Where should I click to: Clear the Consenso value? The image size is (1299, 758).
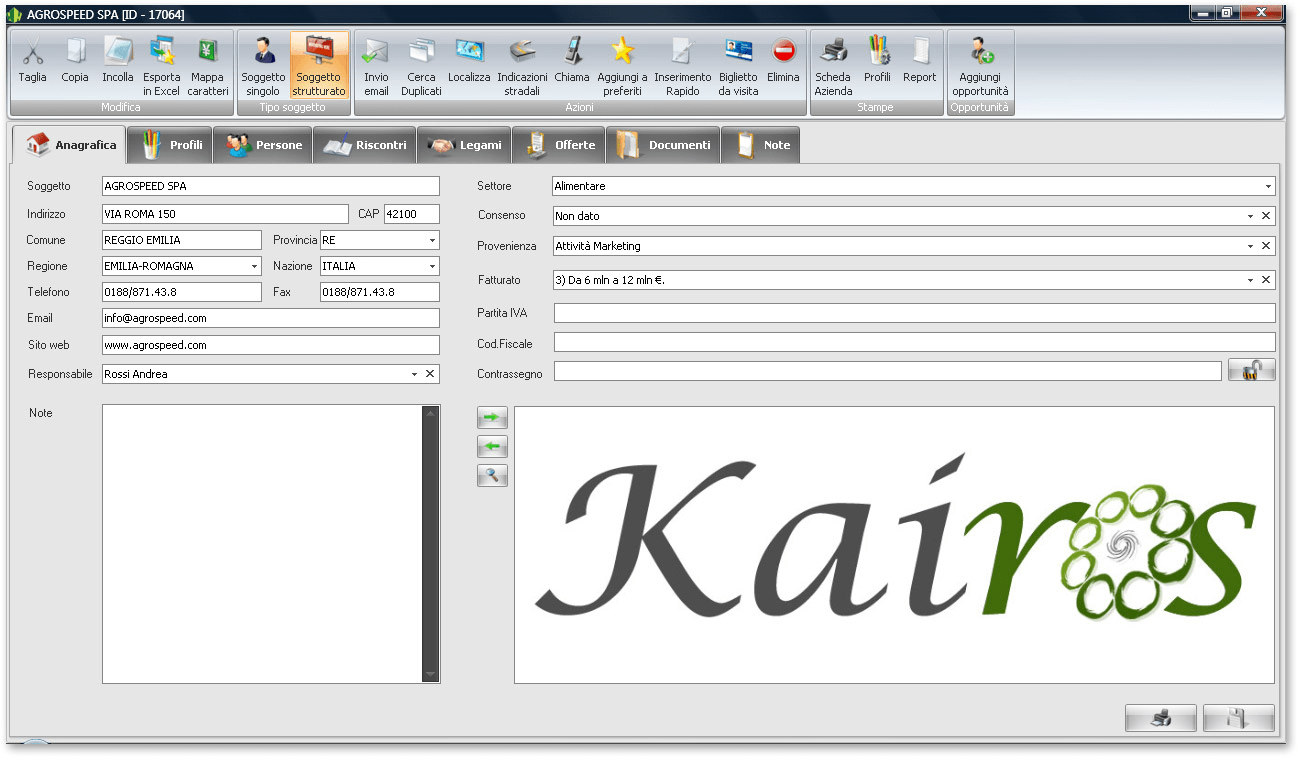pyautogui.click(x=1266, y=216)
